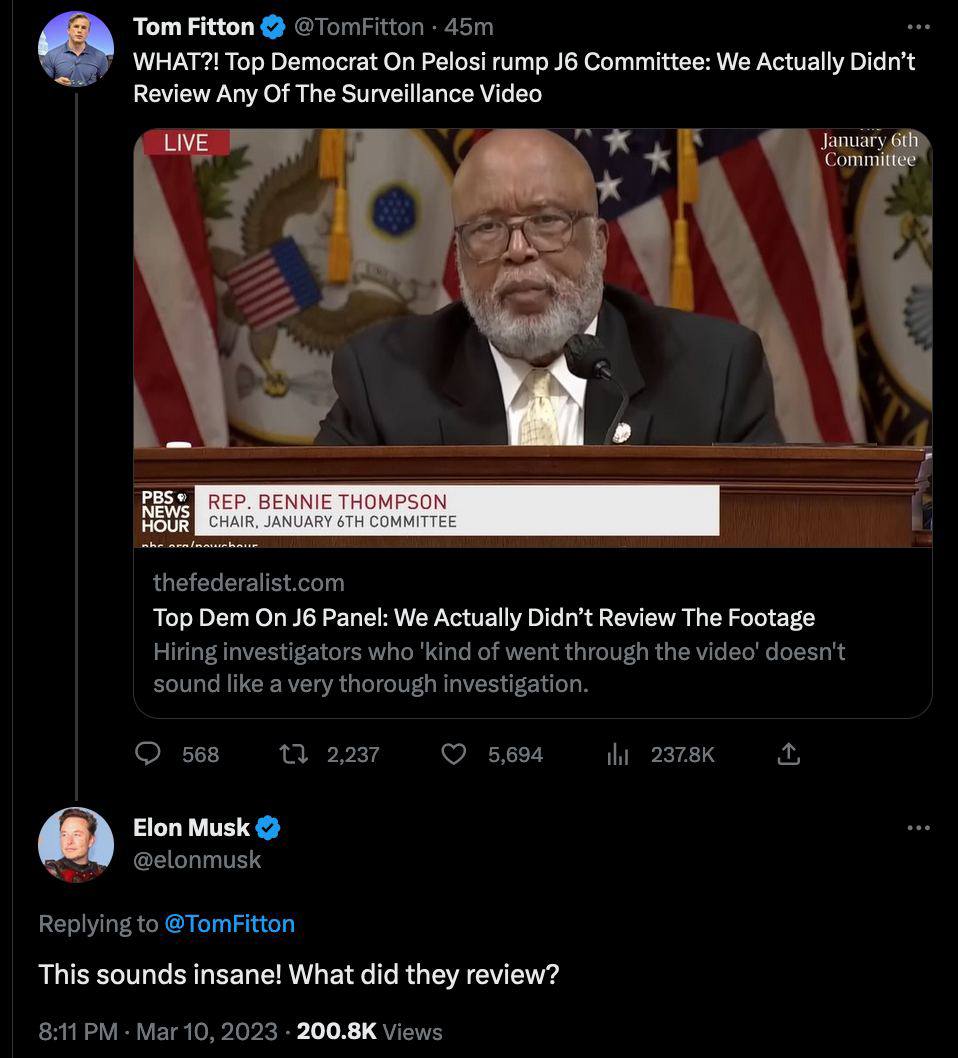Click the @TomFitton mention in Replying to

(229, 923)
